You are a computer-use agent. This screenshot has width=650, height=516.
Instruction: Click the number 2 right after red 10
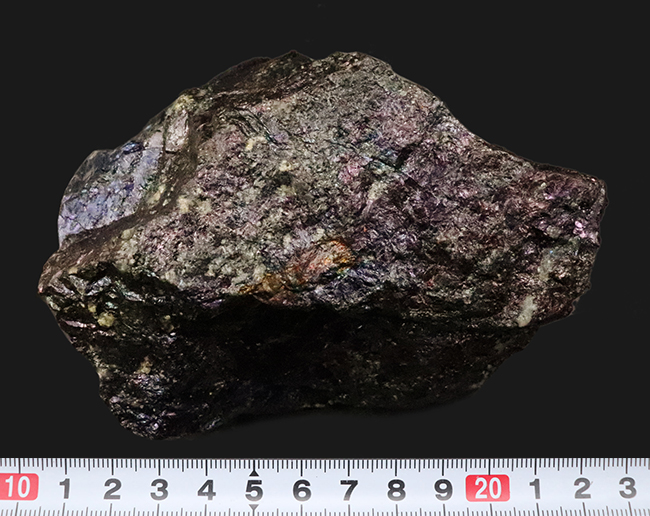(112, 489)
